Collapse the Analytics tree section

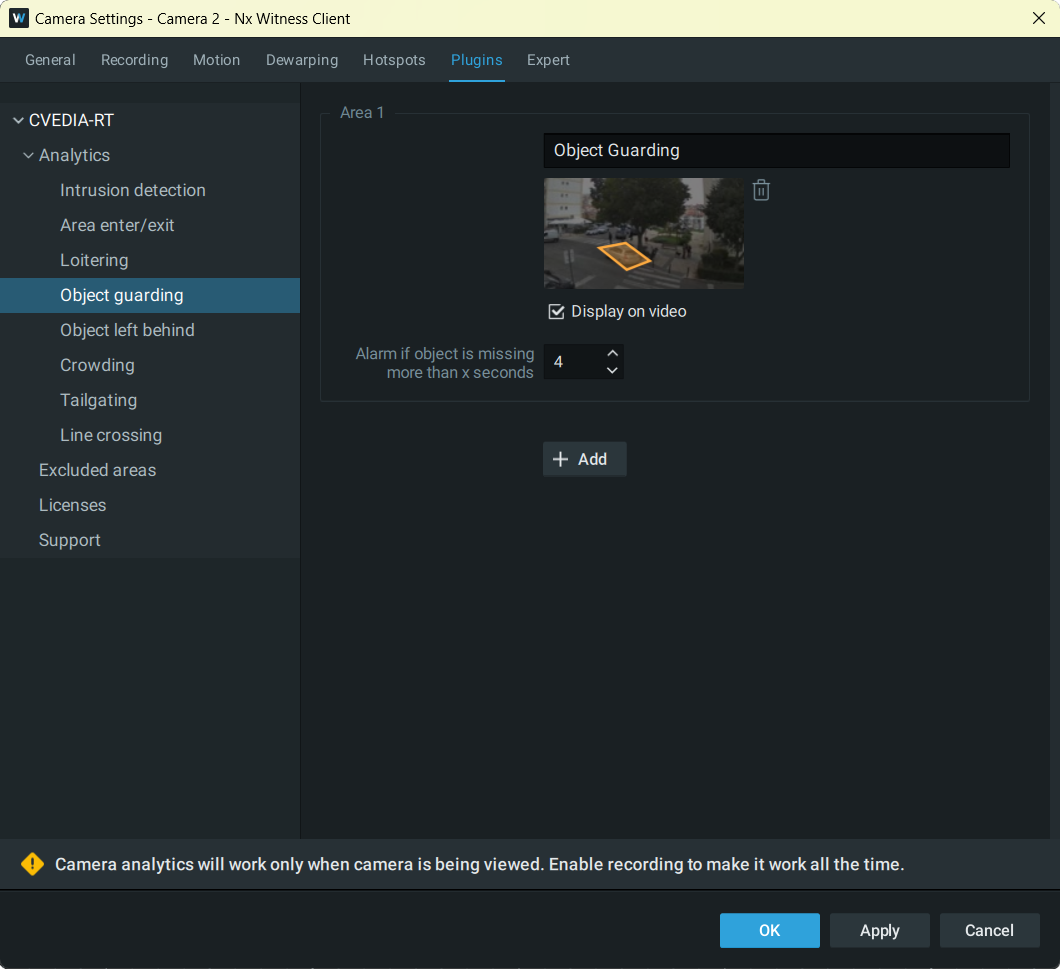(x=28, y=156)
